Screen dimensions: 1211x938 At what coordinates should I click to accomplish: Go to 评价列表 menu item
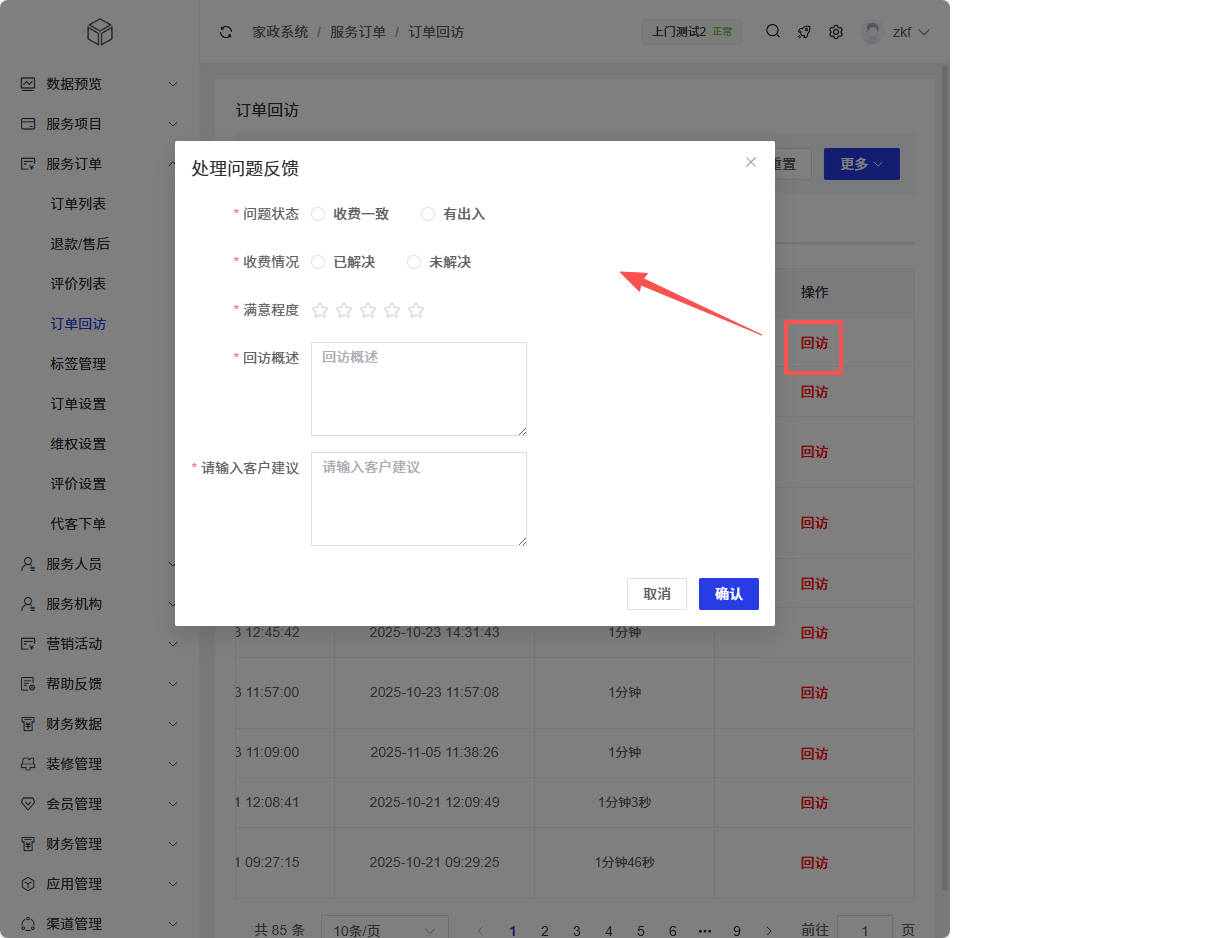point(78,284)
